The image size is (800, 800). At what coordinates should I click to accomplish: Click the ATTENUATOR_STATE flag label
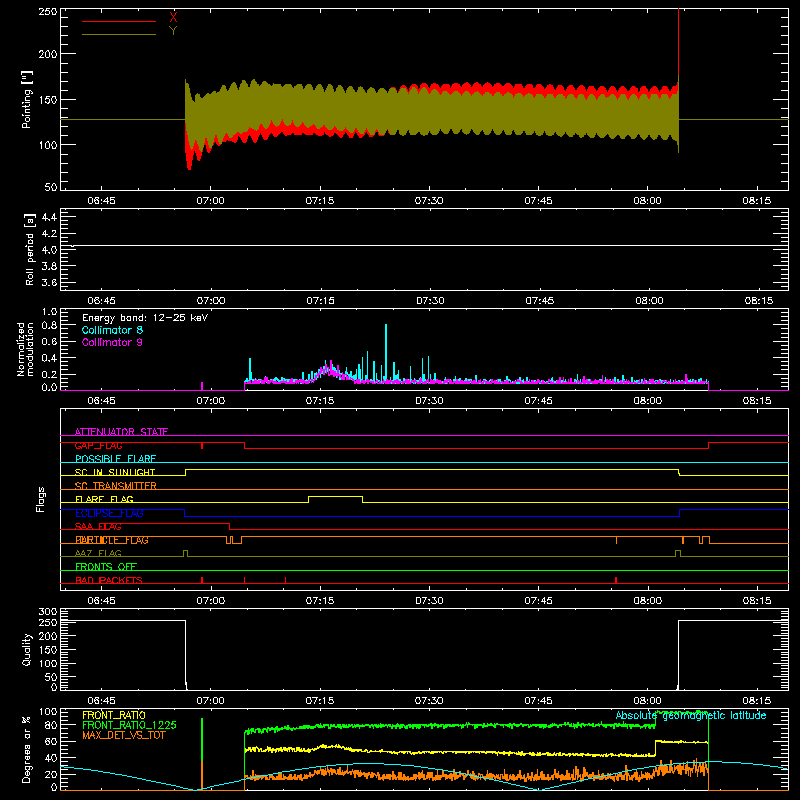point(121,432)
